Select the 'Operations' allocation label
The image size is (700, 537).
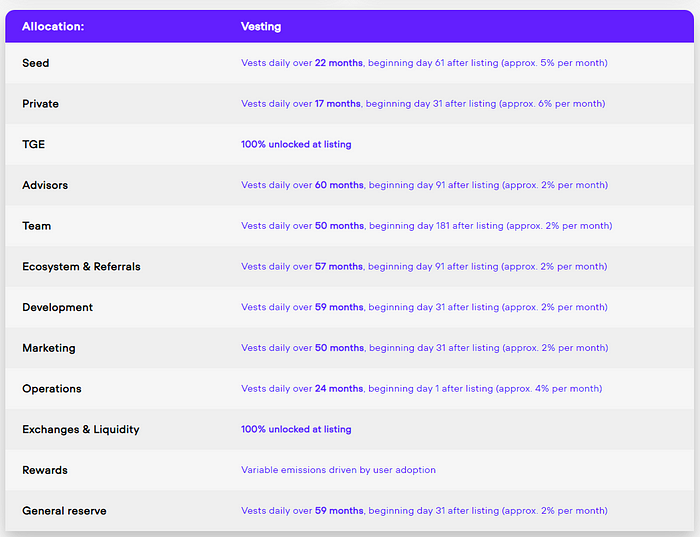point(52,388)
